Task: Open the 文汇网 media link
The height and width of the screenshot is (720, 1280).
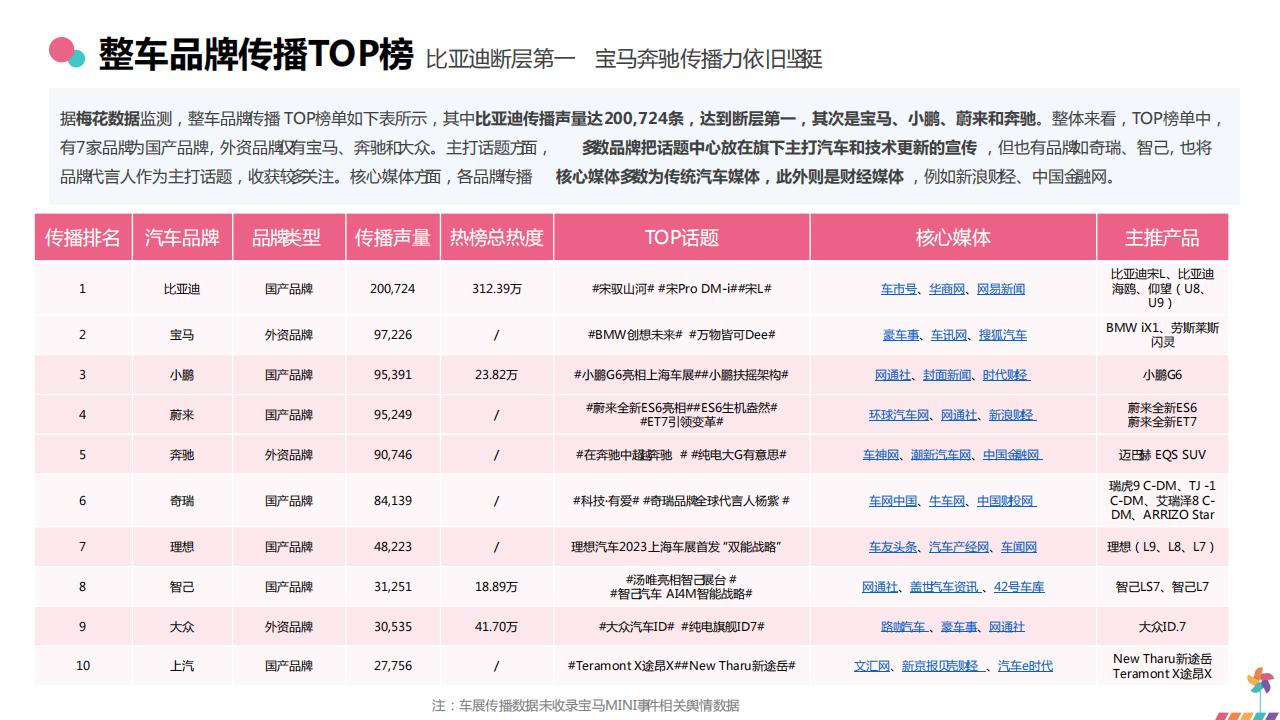Action: click(872, 666)
